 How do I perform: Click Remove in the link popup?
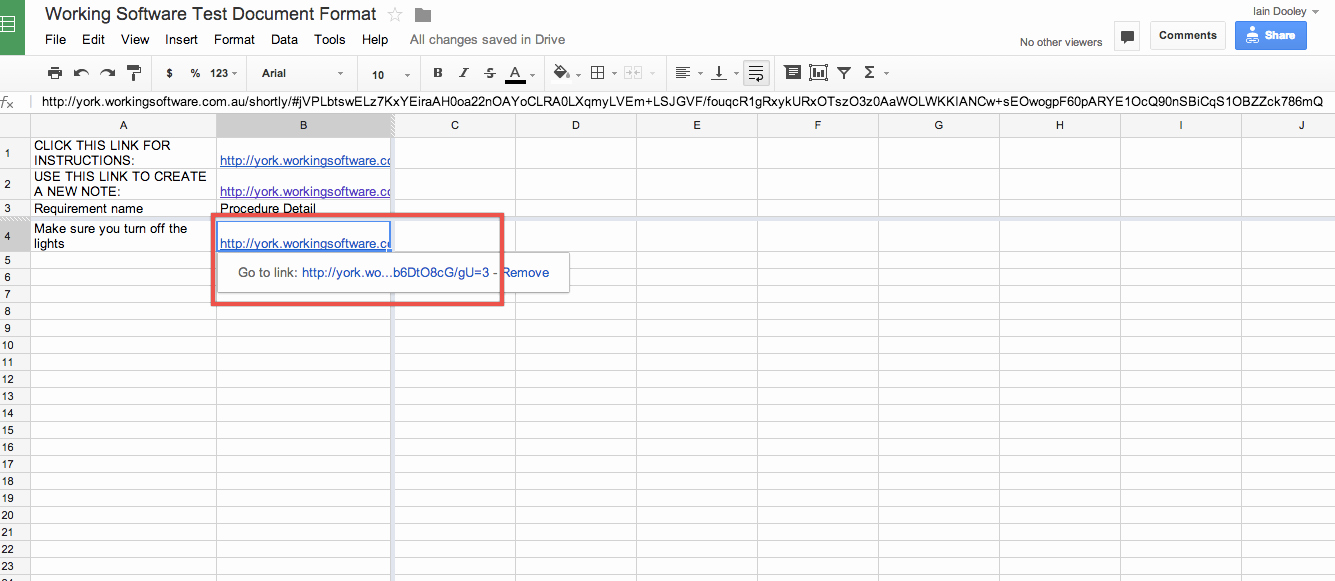(525, 272)
